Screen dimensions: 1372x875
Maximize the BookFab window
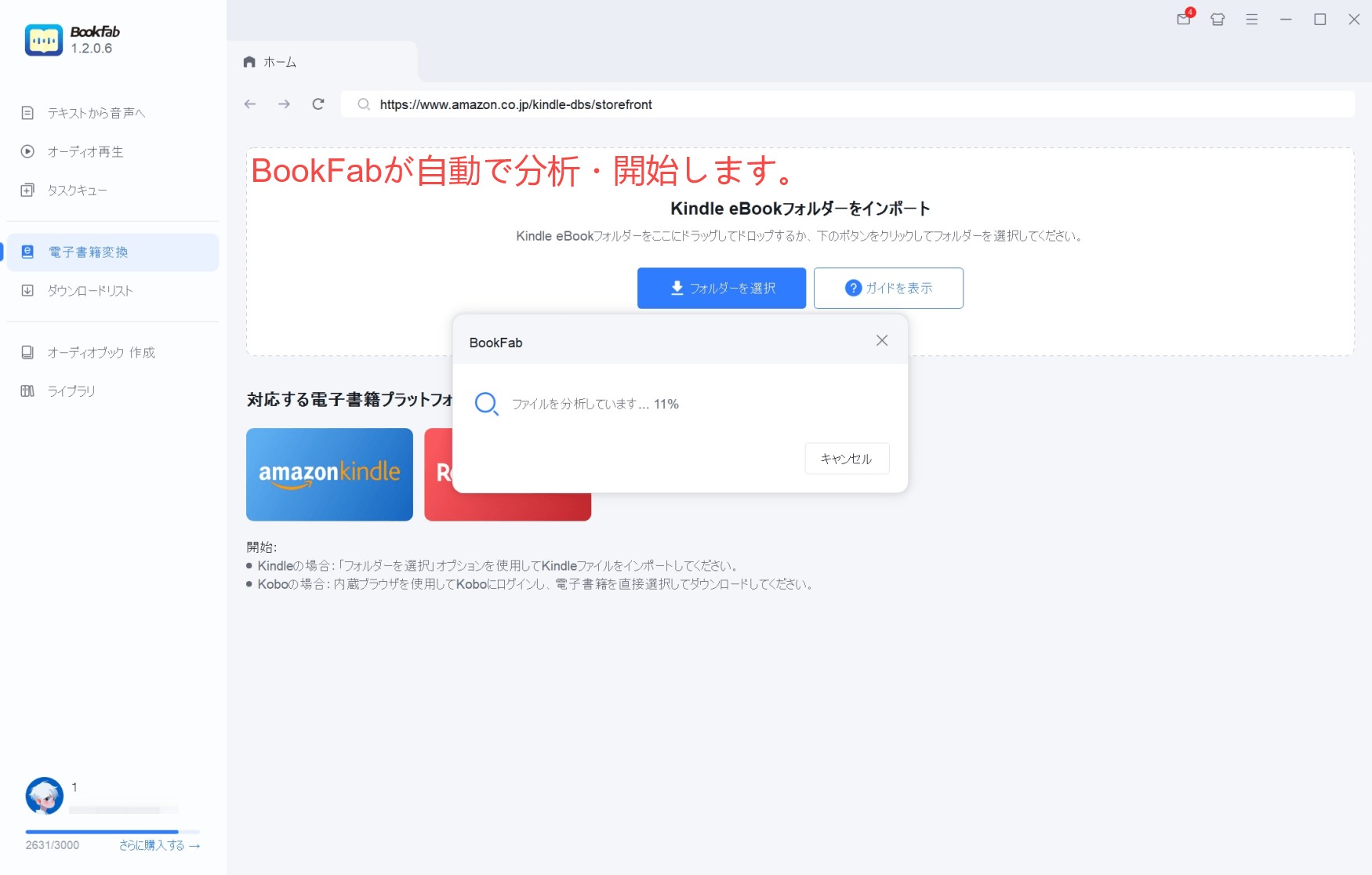1320,20
